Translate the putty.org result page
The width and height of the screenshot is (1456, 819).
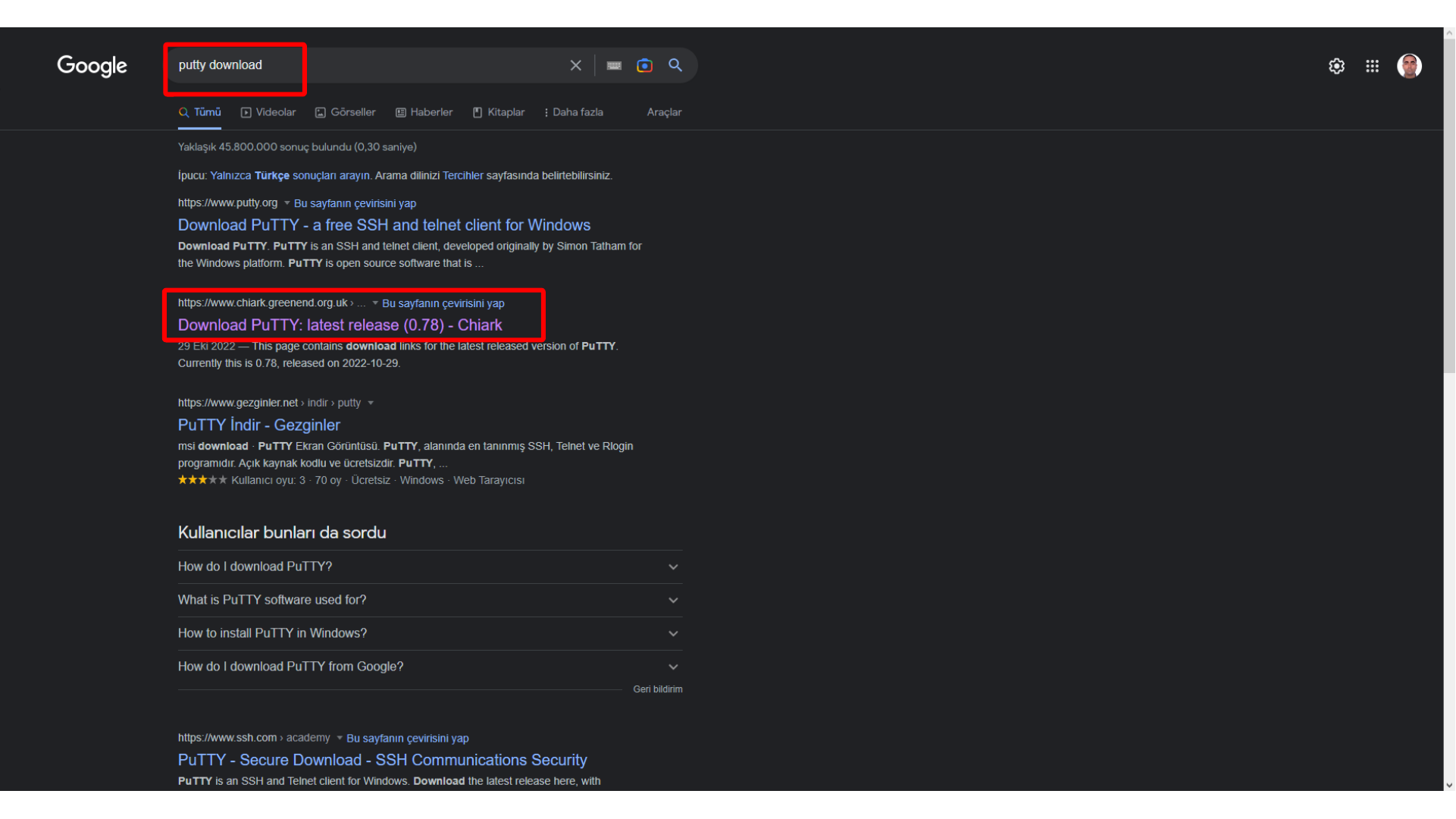tap(355, 203)
